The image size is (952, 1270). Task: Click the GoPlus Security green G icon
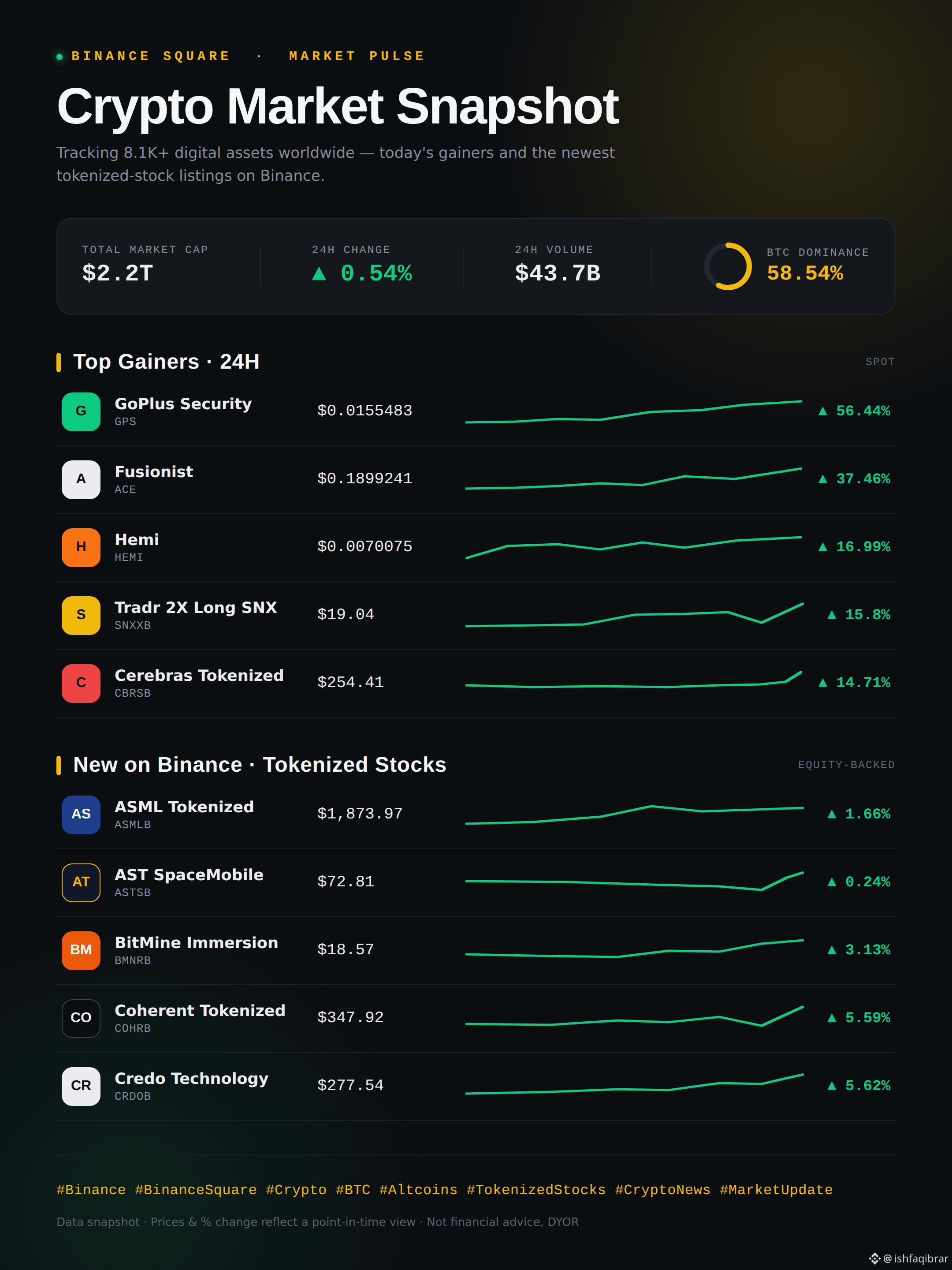click(x=81, y=411)
